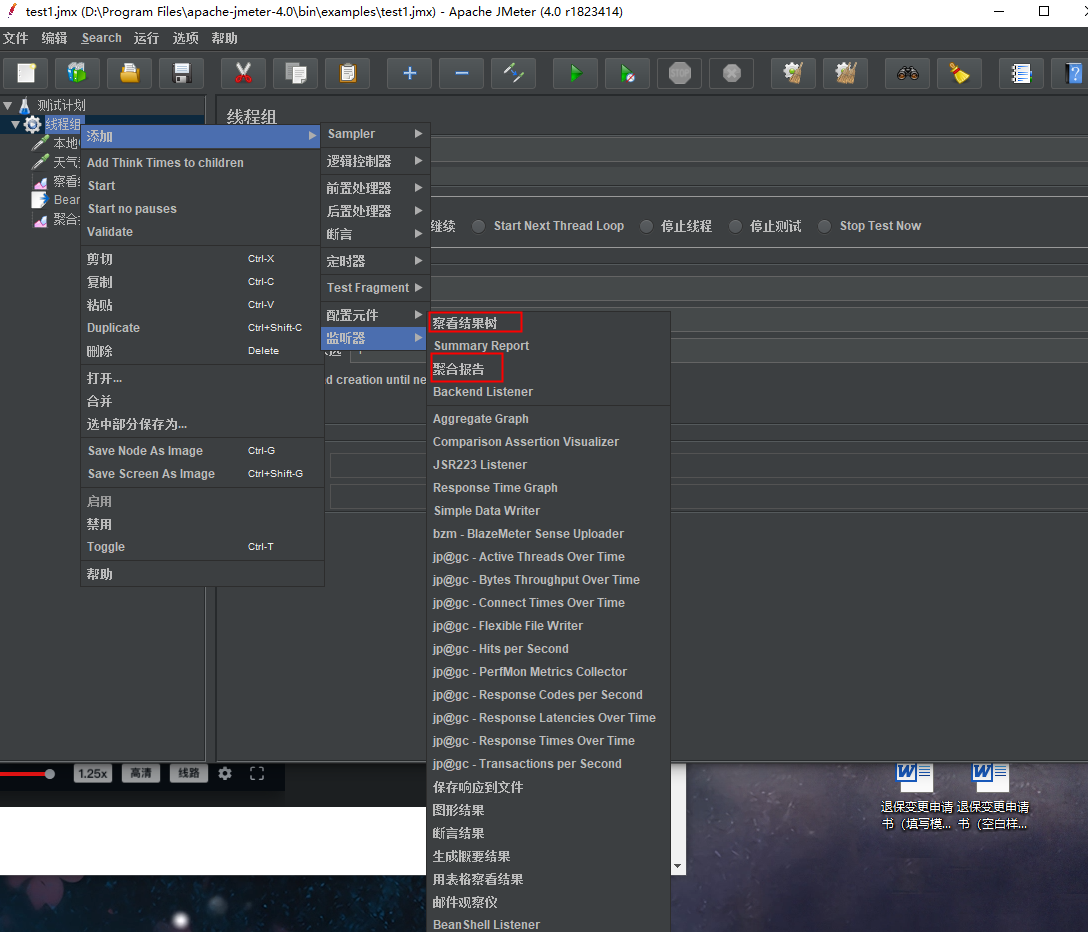Click the Copy toolbar icon
The image size is (1088, 932).
click(296, 73)
